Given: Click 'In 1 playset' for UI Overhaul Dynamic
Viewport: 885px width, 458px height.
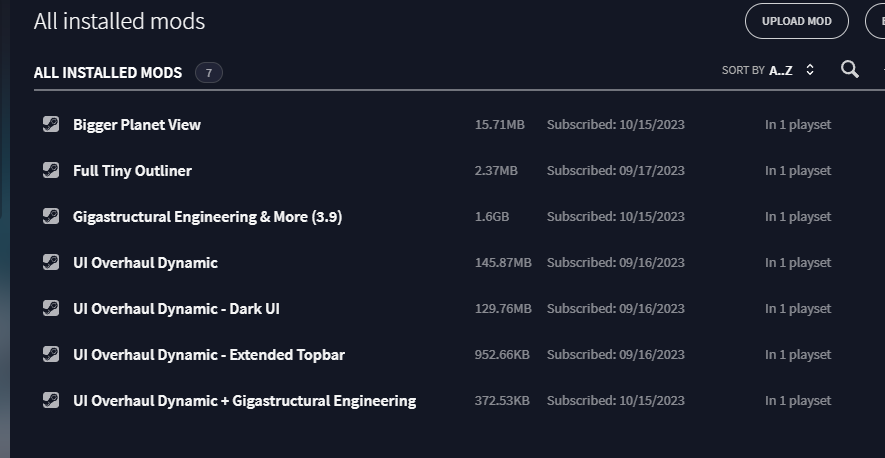Looking at the screenshot, I should (x=798, y=263).
